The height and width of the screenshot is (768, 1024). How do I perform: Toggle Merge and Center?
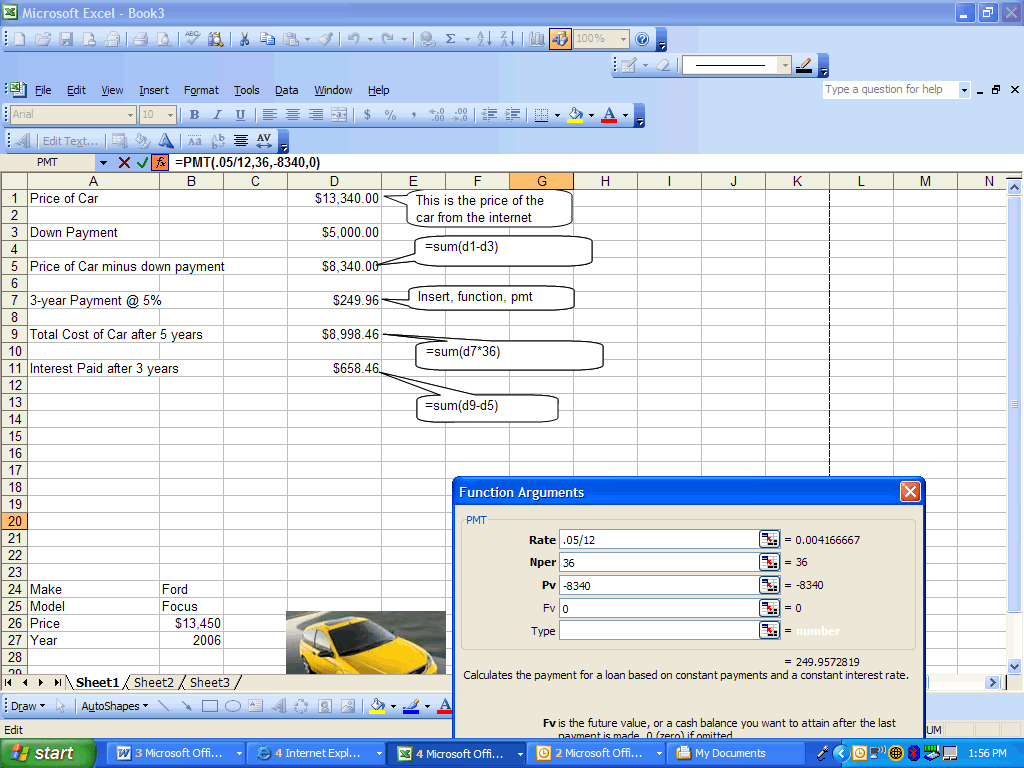pos(339,115)
